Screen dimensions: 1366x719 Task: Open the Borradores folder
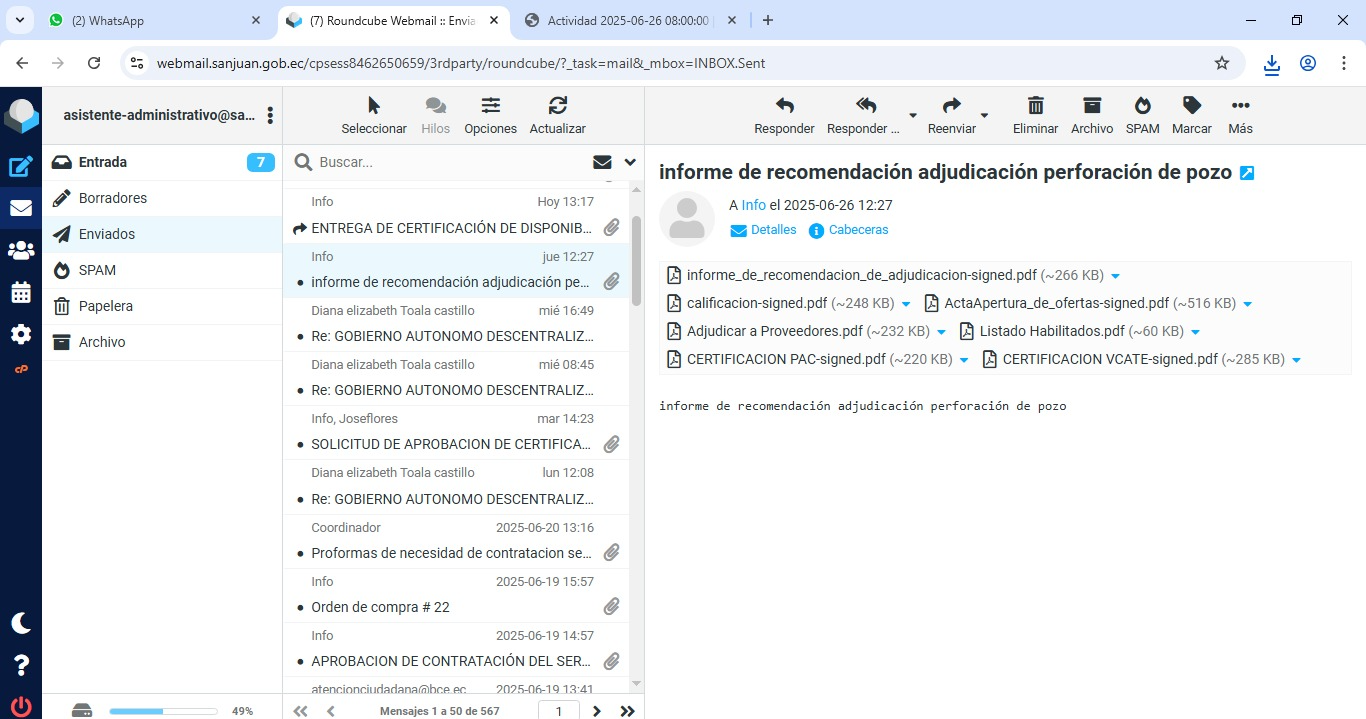coord(113,198)
